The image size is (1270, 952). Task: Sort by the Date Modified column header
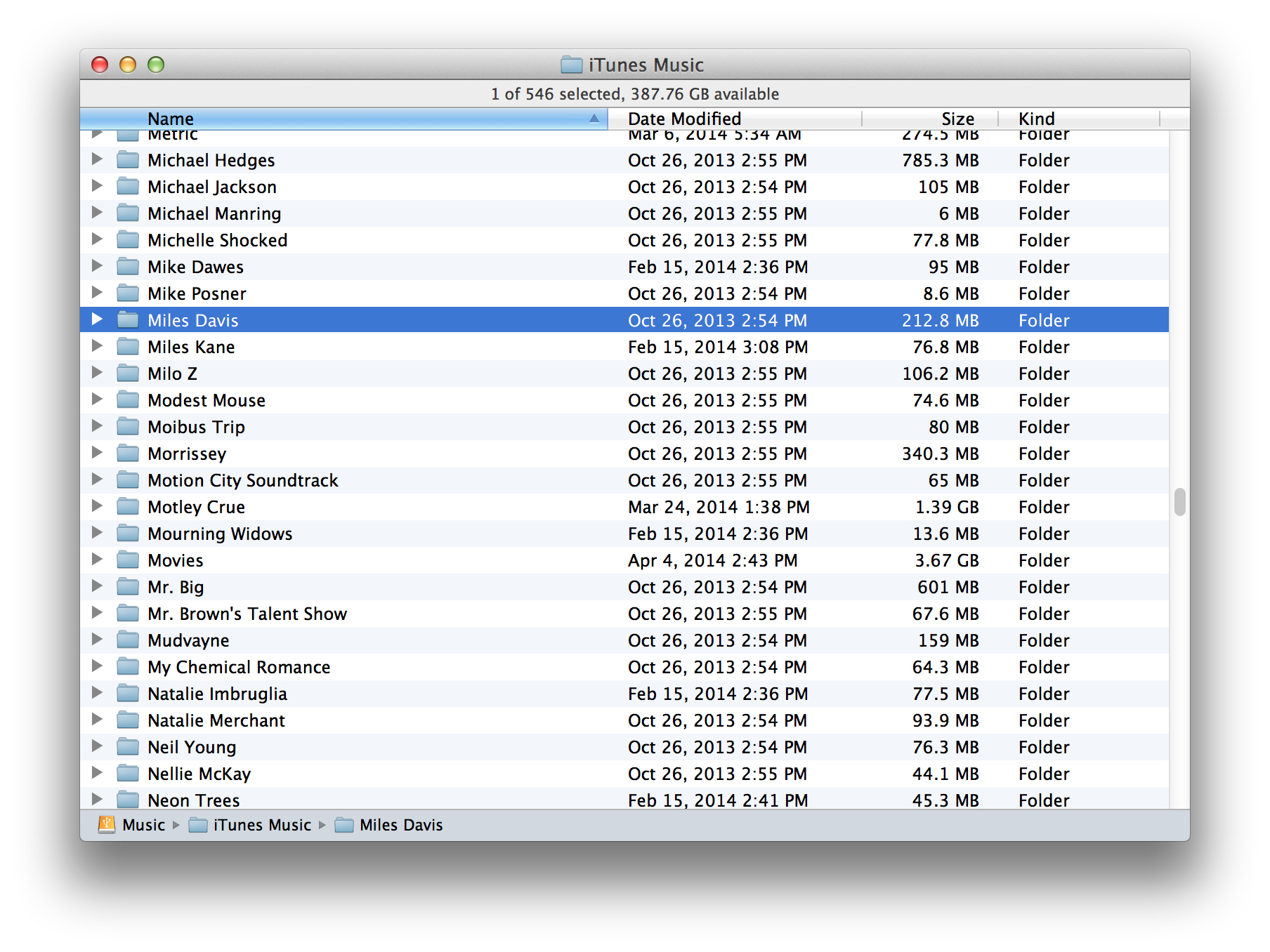pos(735,119)
